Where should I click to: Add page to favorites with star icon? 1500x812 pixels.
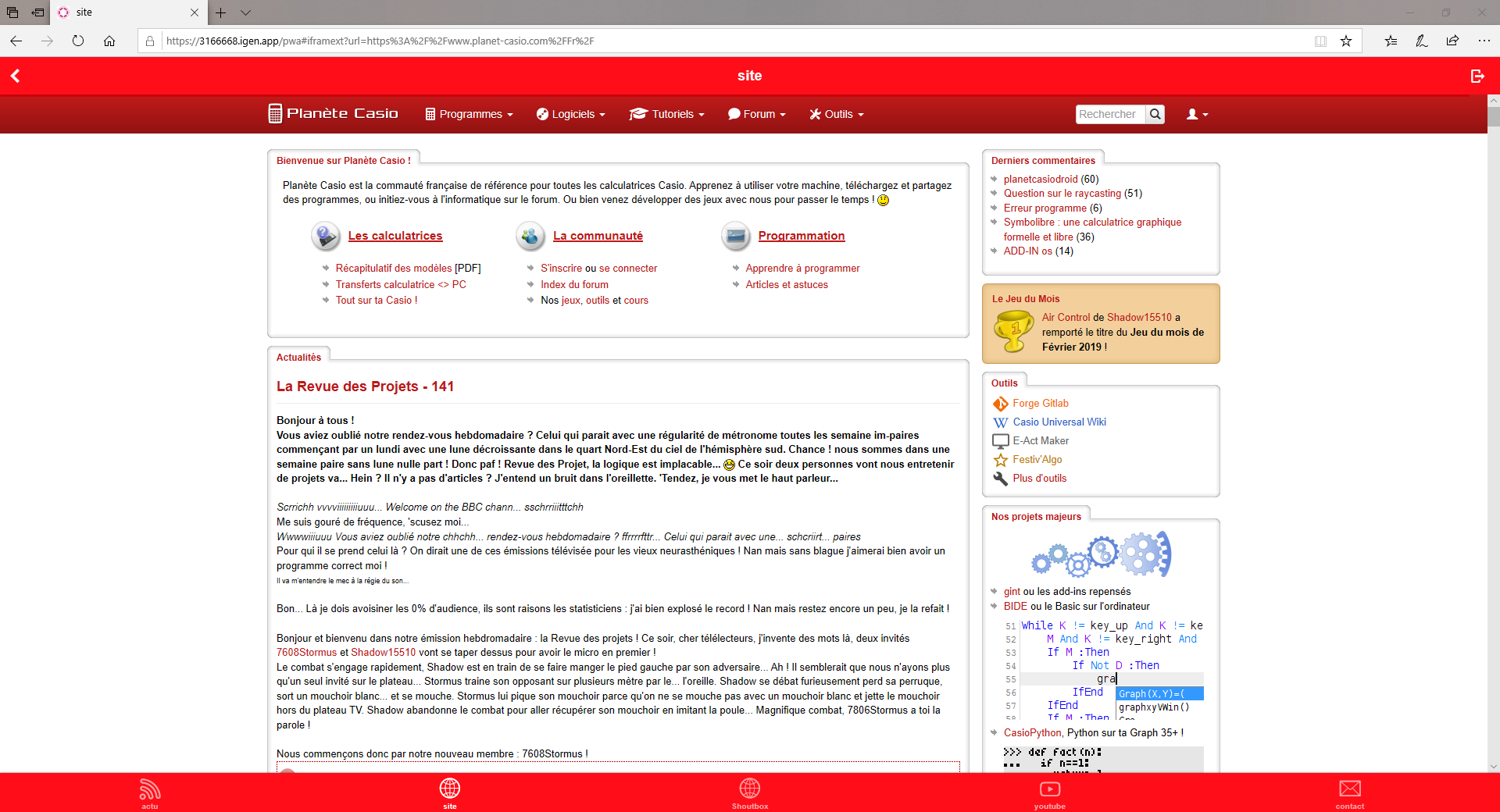tap(1346, 41)
